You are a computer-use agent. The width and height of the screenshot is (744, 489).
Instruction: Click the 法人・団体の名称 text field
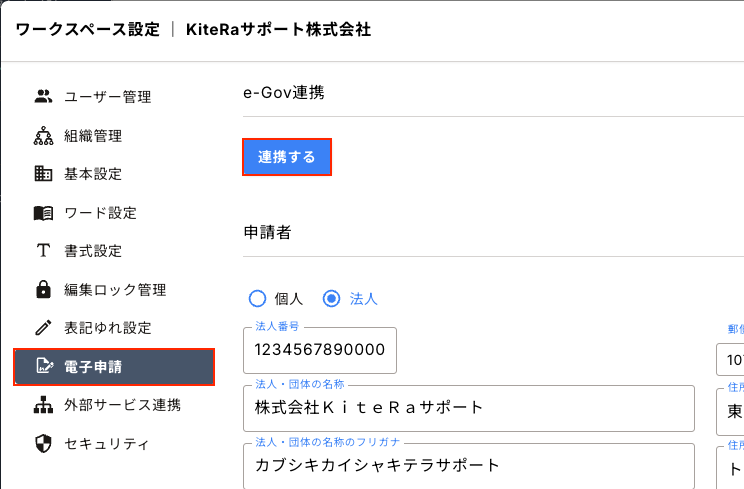coord(468,407)
